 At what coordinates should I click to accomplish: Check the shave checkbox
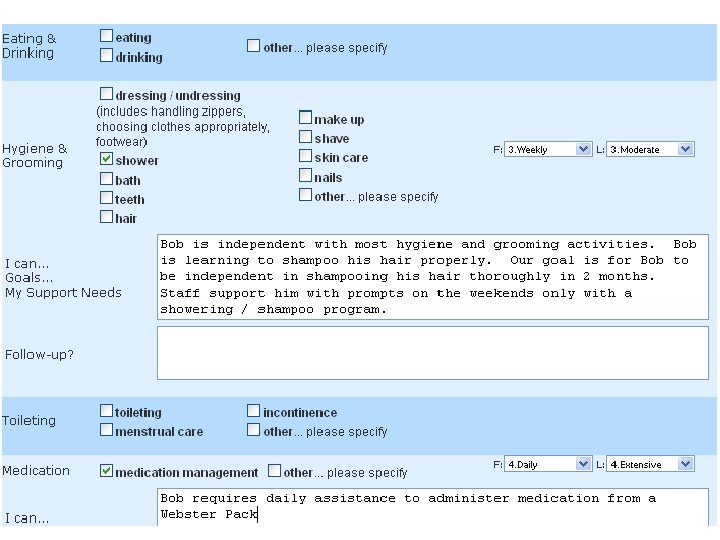tap(305, 137)
